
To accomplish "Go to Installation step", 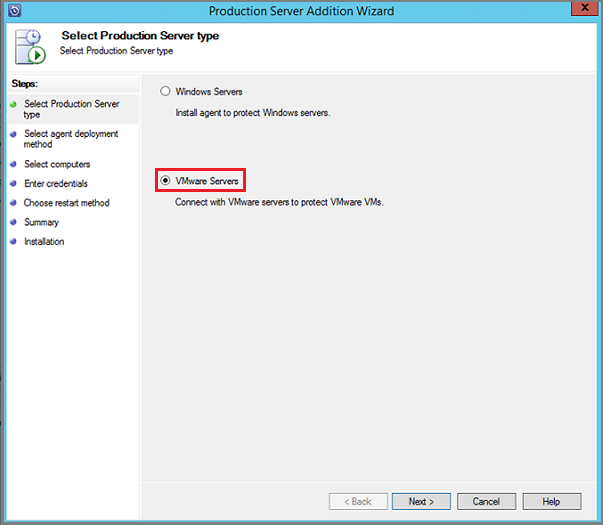I will pos(44,242).
